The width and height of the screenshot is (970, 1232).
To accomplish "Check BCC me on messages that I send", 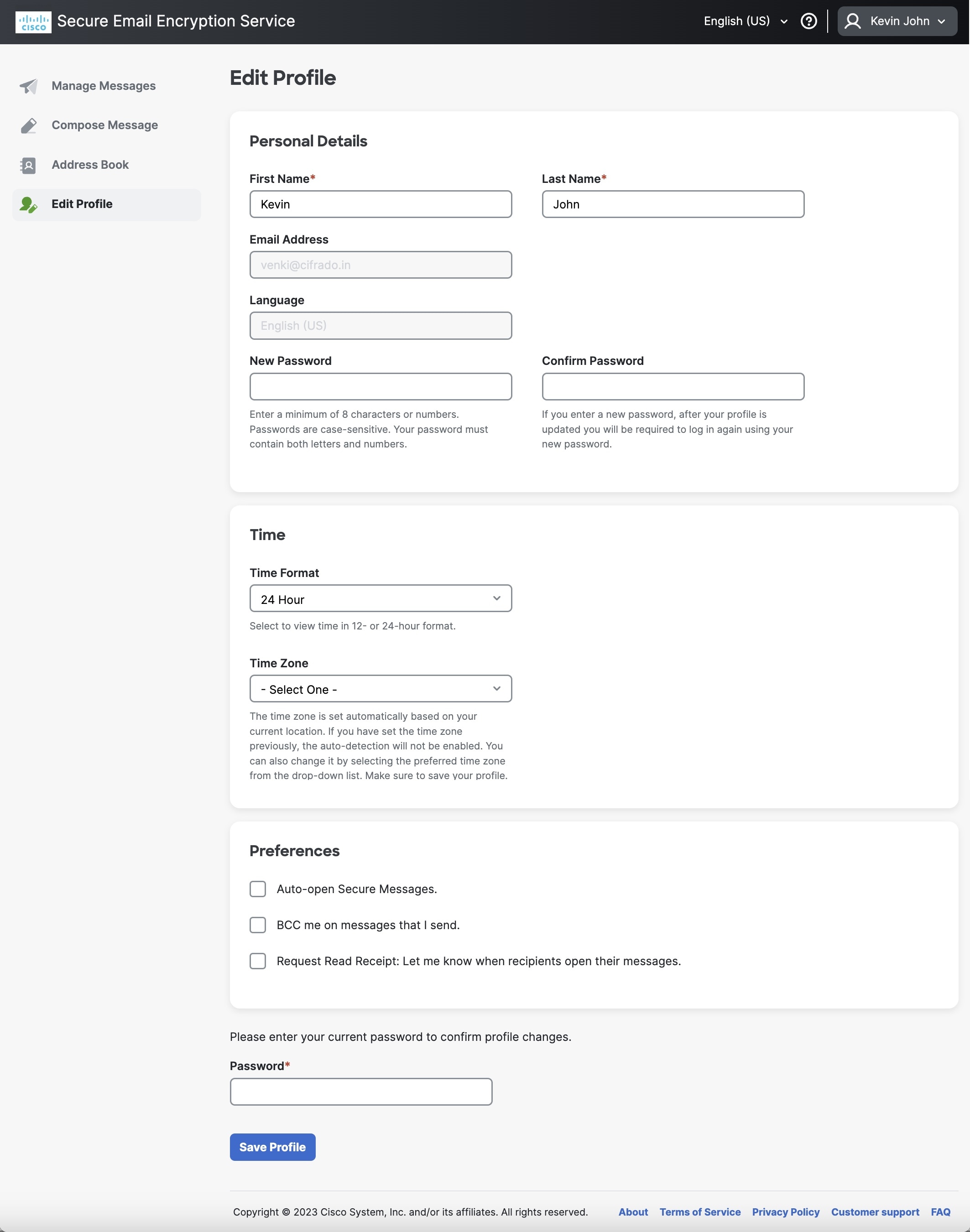I will pos(257,925).
